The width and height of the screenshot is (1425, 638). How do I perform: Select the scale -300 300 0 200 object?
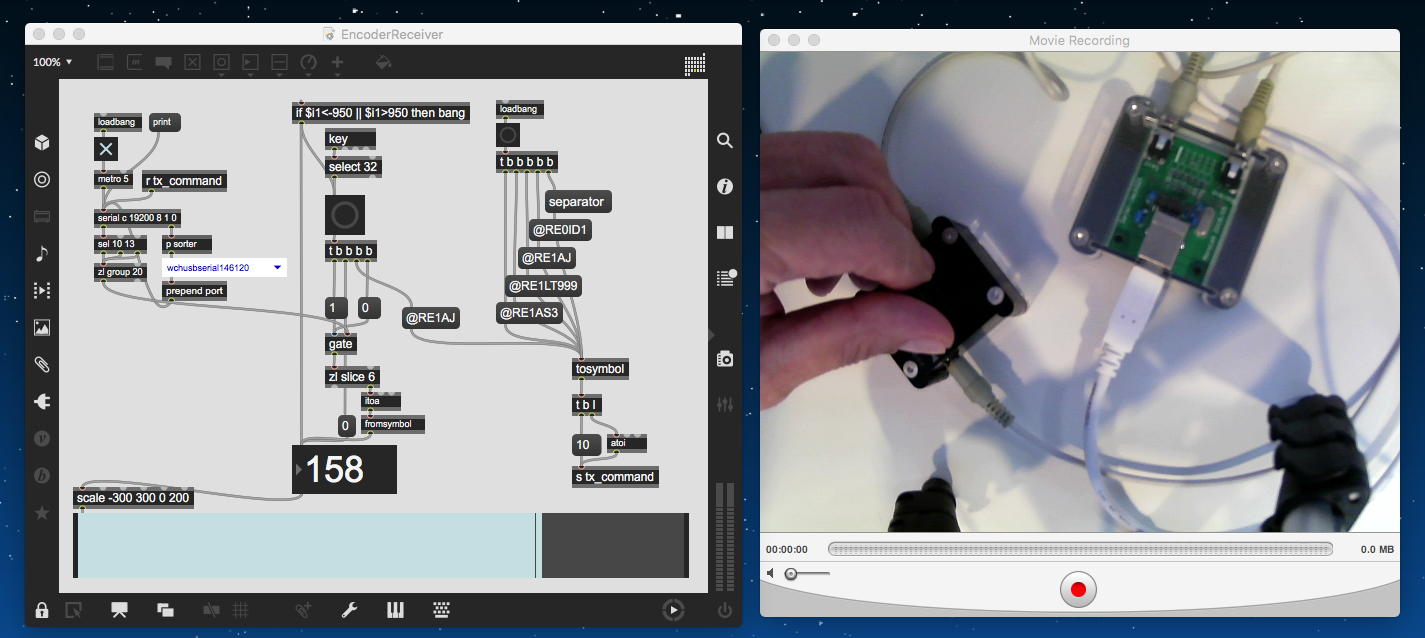133,498
